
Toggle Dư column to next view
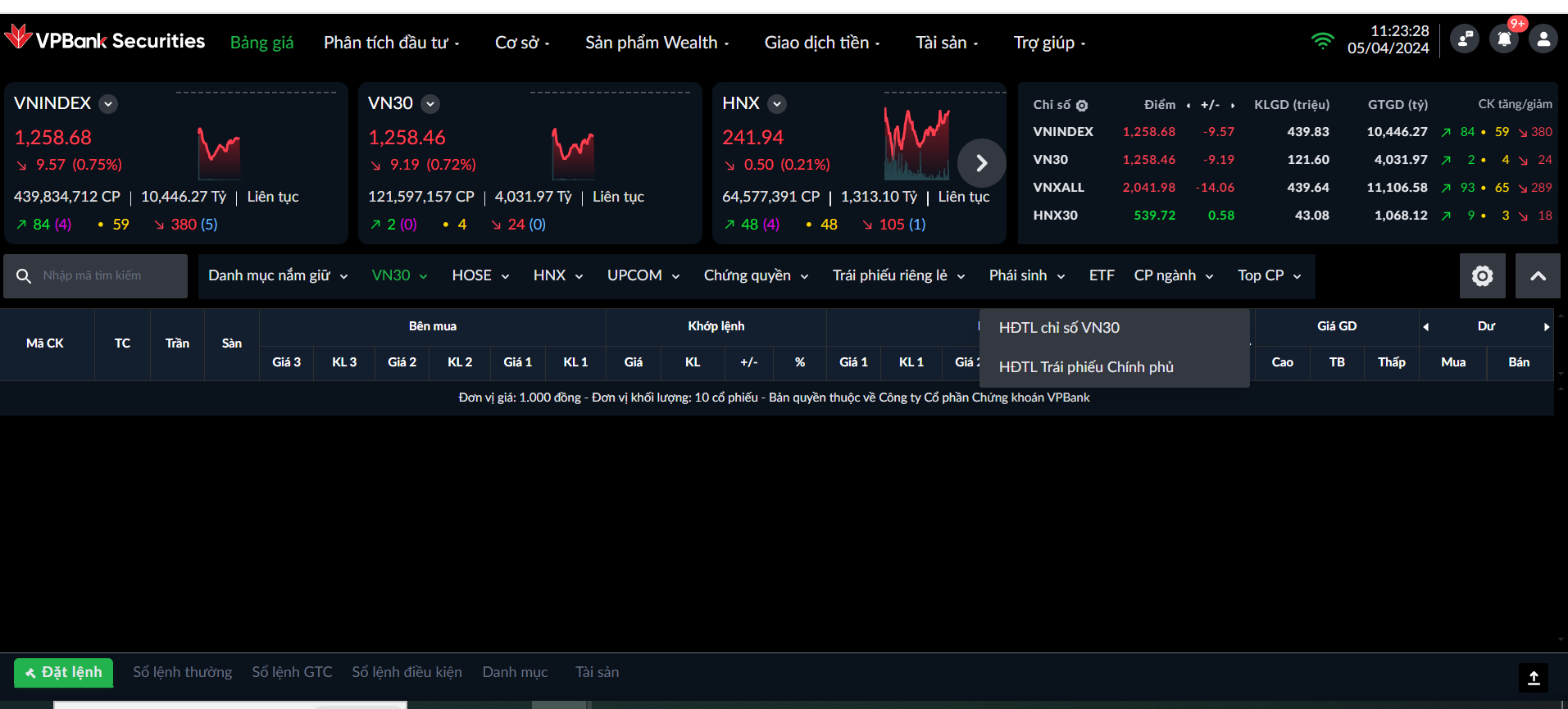coord(1547,327)
